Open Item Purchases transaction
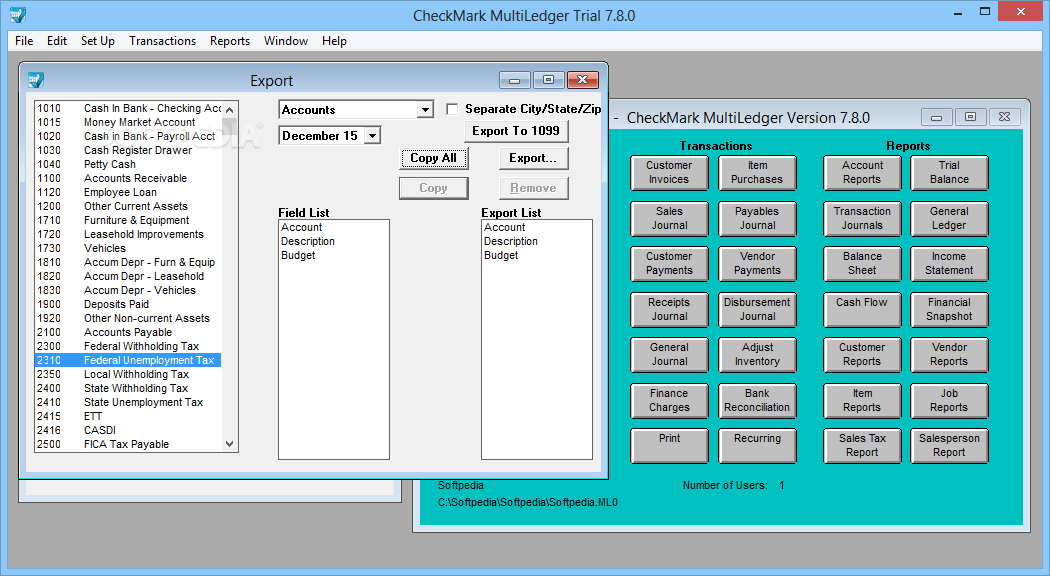The height and width of the screenshot is (576, 1050). point(757,173)
